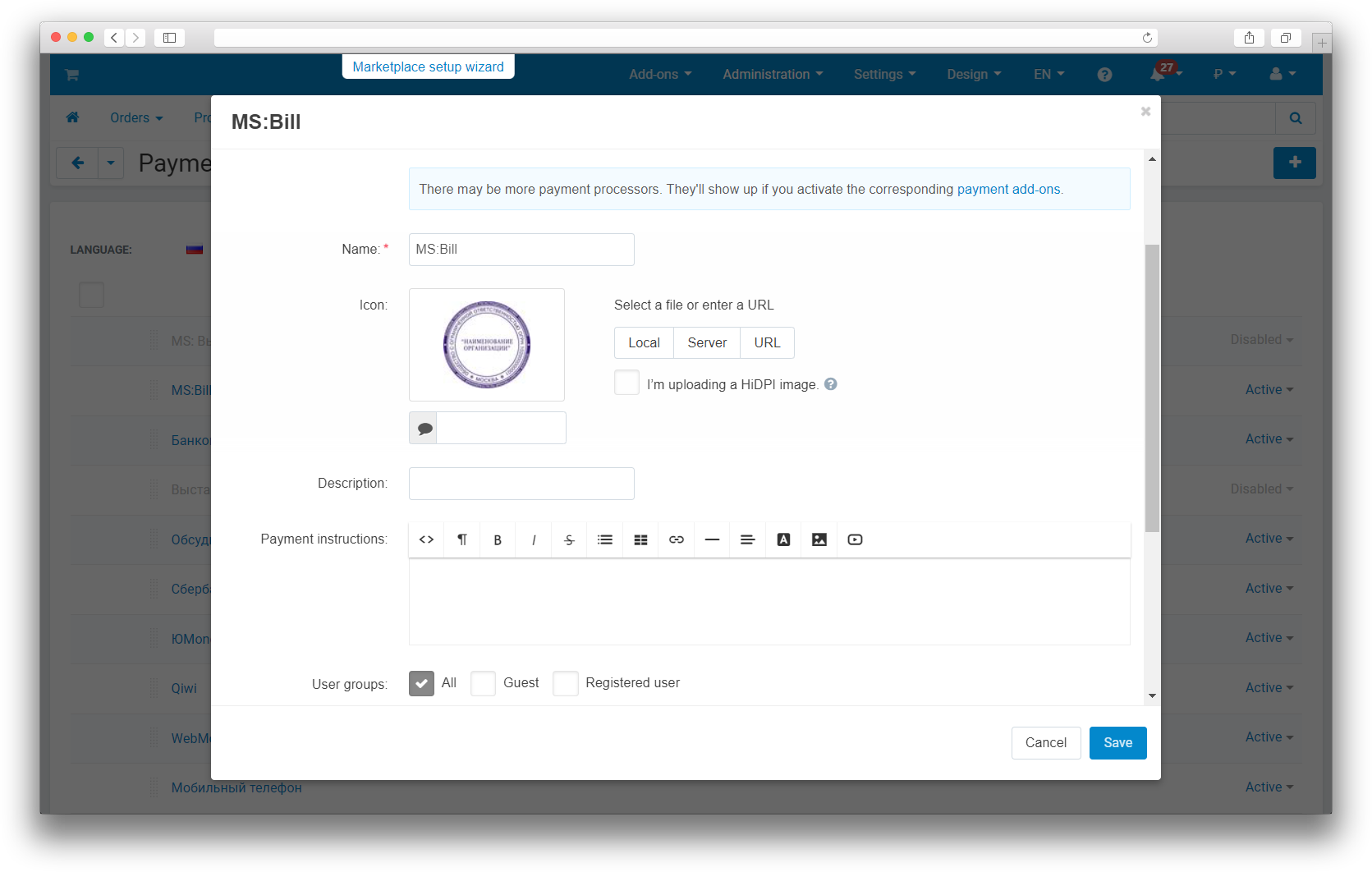
Task: Toggle italic text in editor toolbar
Action: point(534,540)
